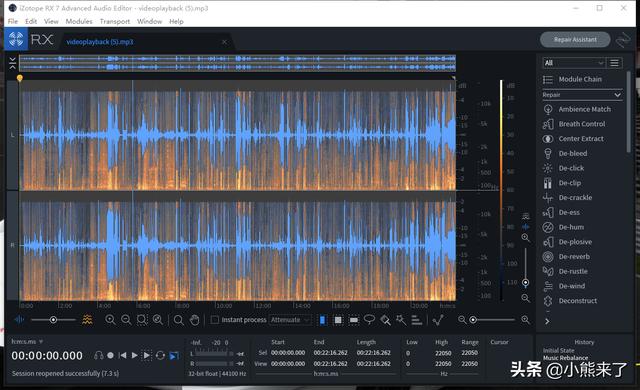This screenshot has height=390, width=640.
Task: Select the Brush selection tool
Action: click(x=385, y=320)
